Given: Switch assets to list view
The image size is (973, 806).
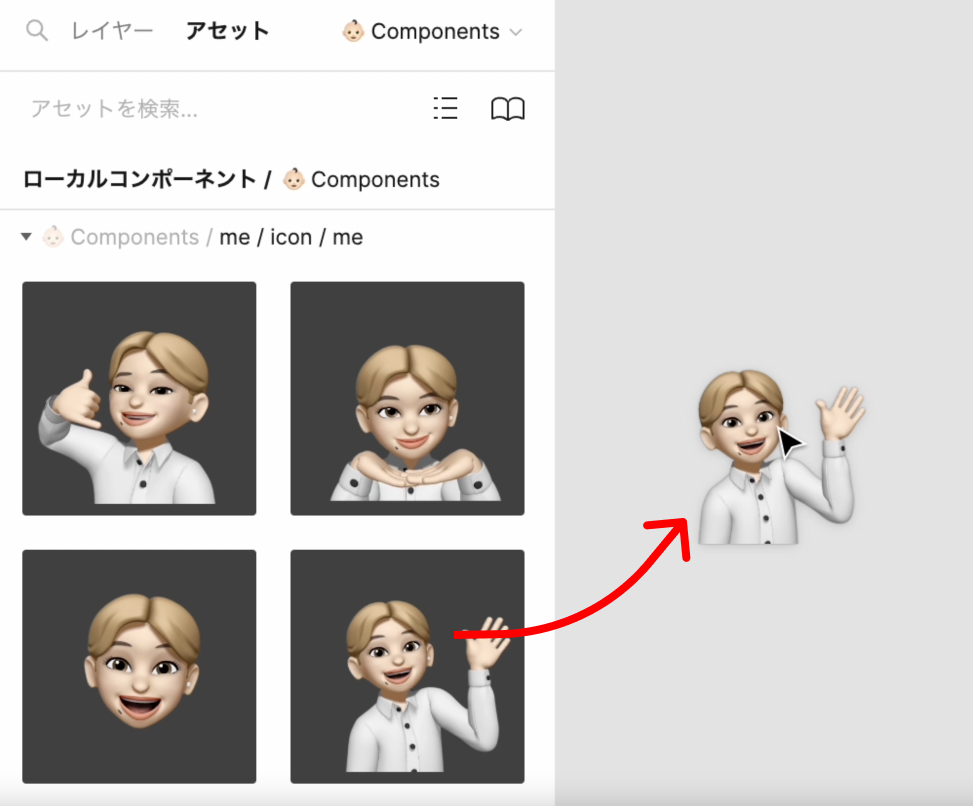Looking at the screenshot, I should [x=446, y=109].
